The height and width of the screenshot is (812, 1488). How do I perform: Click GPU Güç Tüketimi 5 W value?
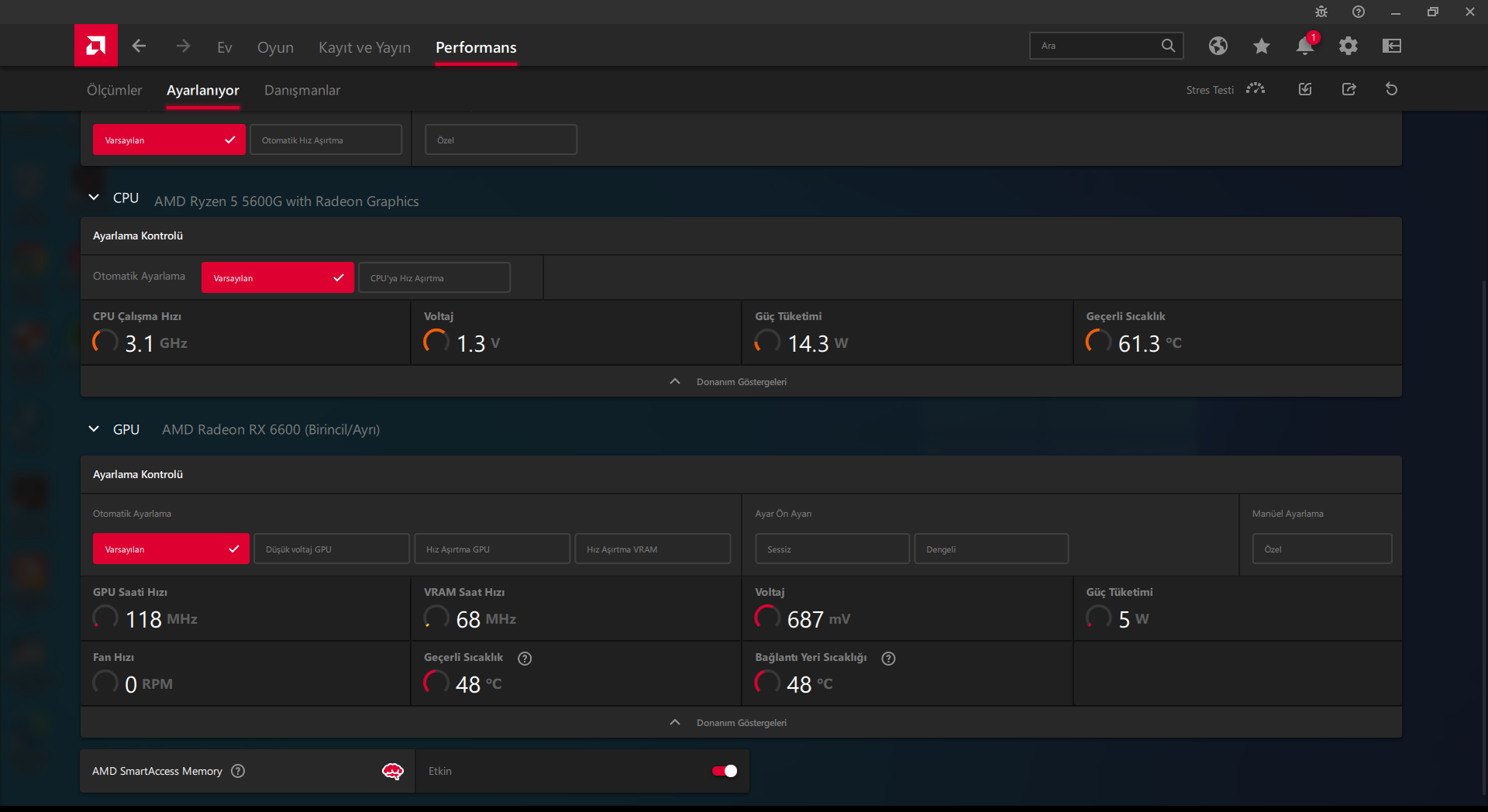click(x=1133, y=619)
